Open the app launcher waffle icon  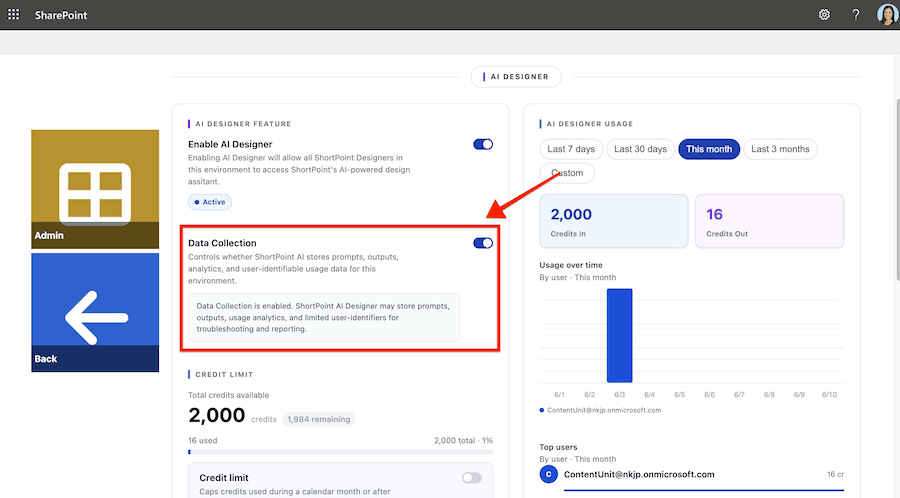pos(13,14)
